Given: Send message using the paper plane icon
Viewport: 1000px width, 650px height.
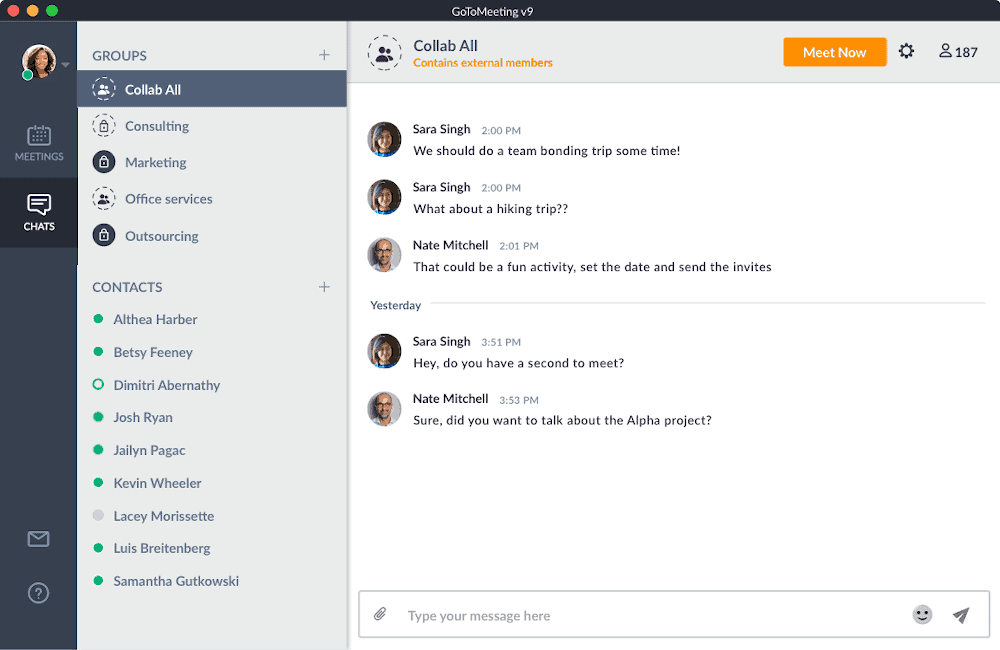Looking at the screenshot, I should 961,615.
